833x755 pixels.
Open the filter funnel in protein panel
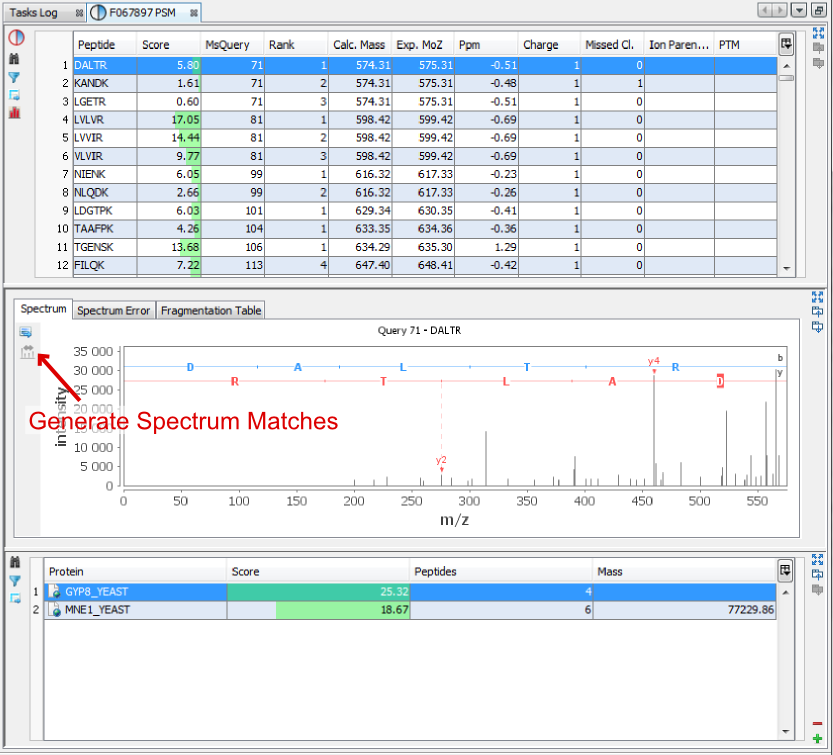coord(15,580)
